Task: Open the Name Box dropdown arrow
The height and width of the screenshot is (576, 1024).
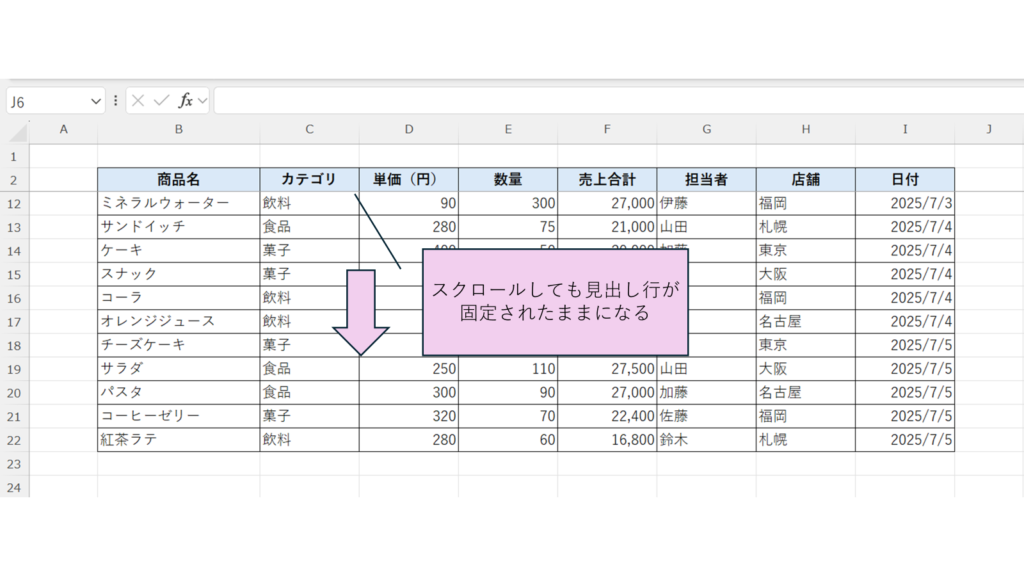Action: [96, 101]
